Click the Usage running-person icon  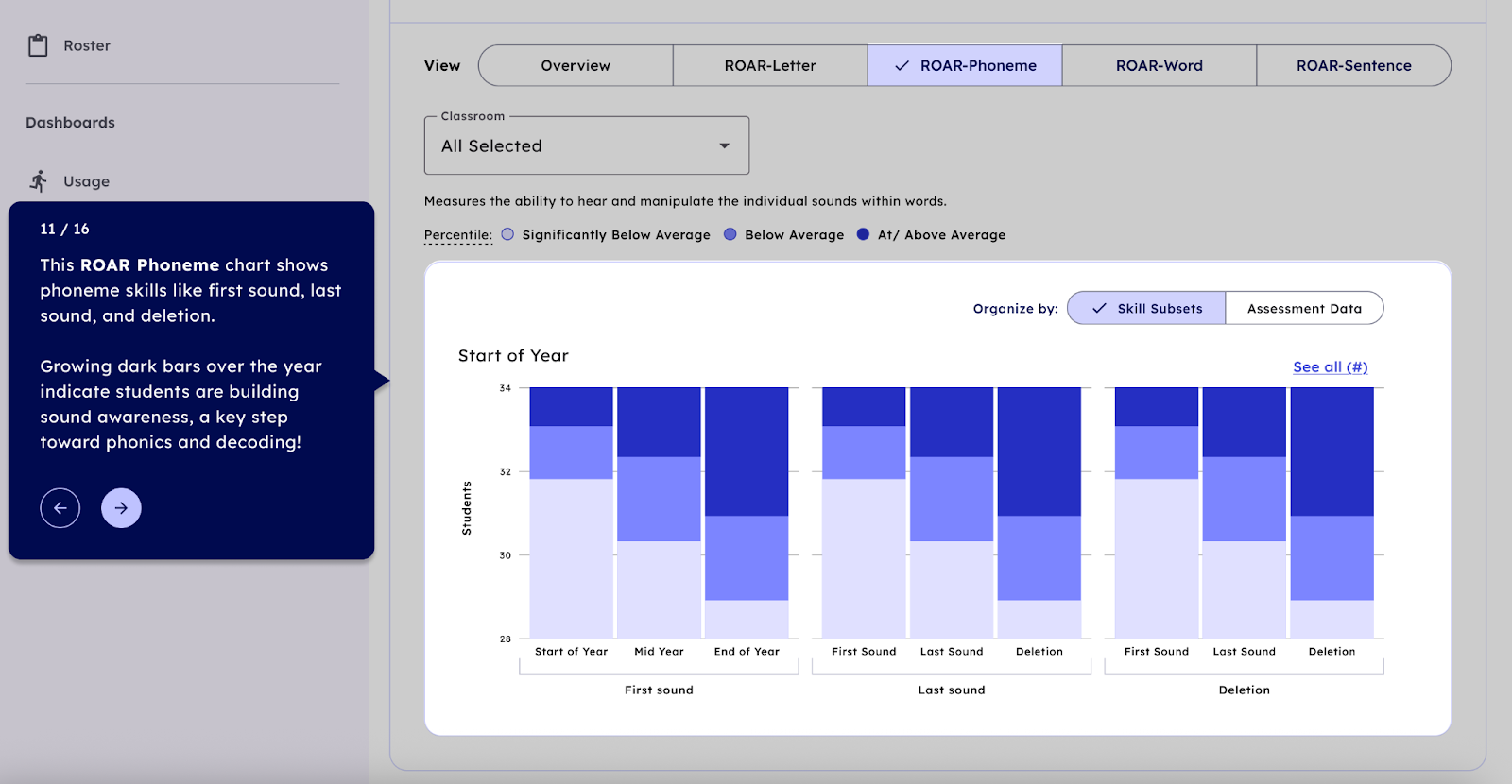(x=38, y=181)
